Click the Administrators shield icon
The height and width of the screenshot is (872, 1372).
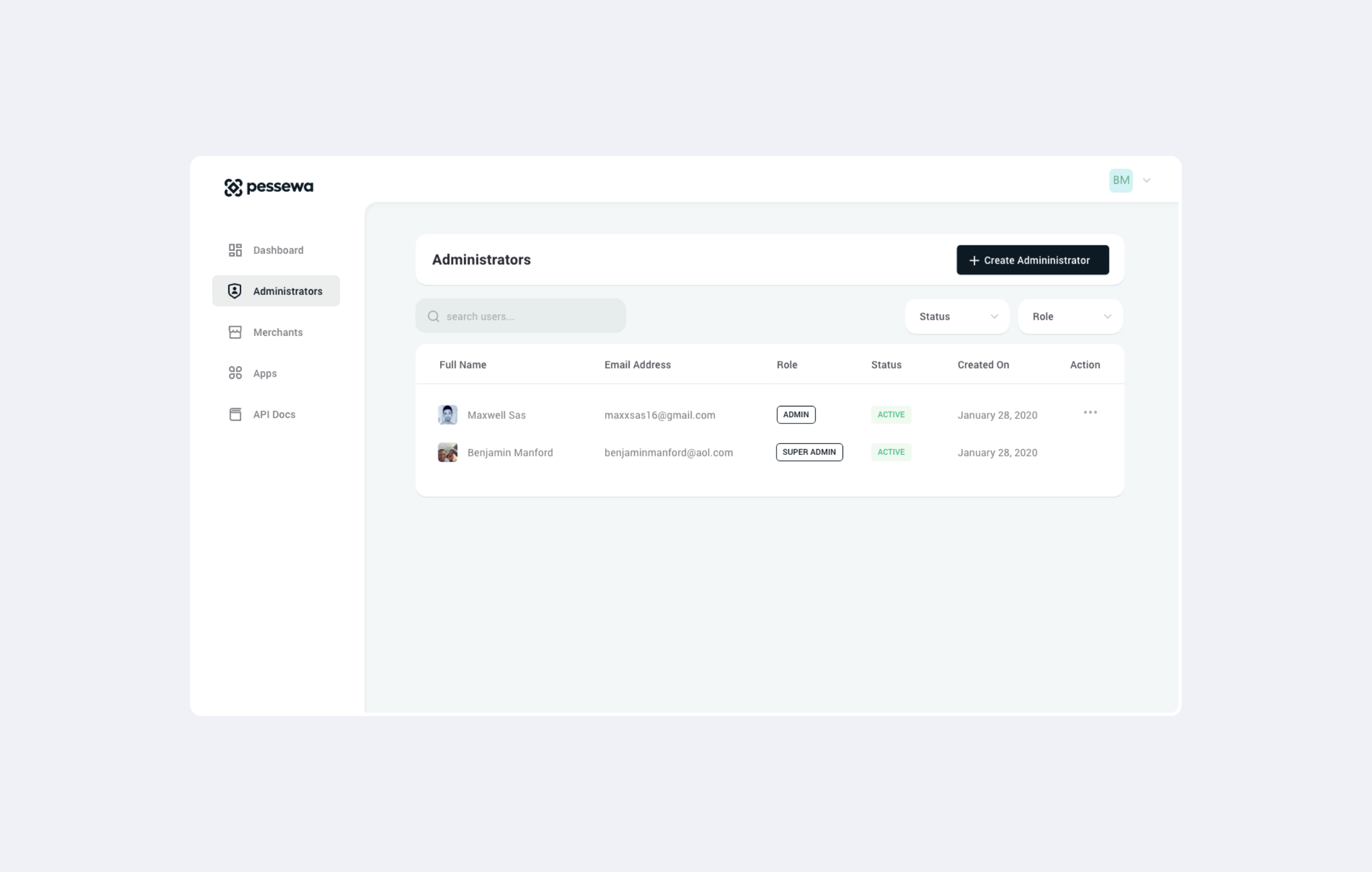[235, 291]
